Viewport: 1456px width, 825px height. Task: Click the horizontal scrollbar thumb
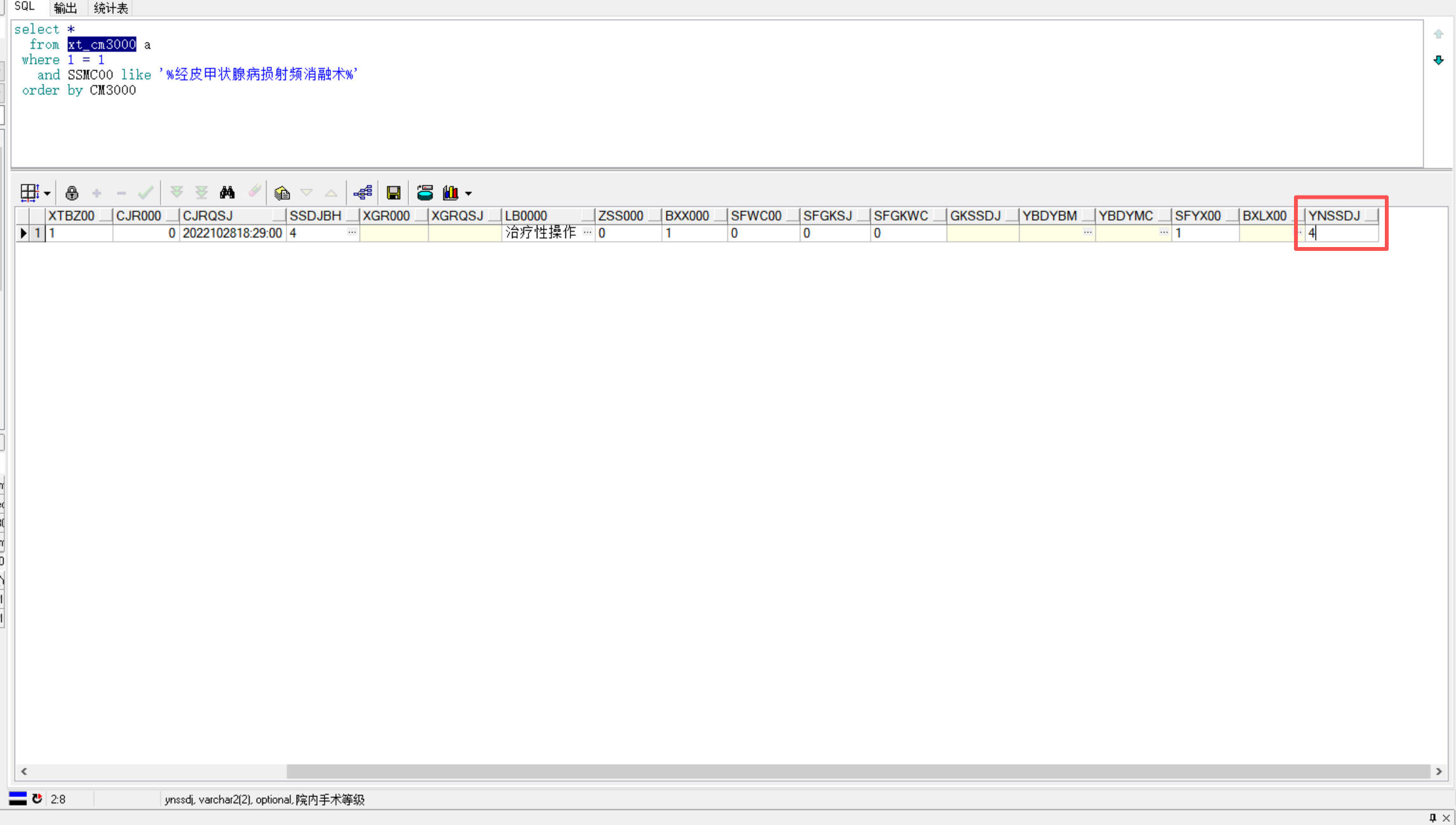point(858,771)
